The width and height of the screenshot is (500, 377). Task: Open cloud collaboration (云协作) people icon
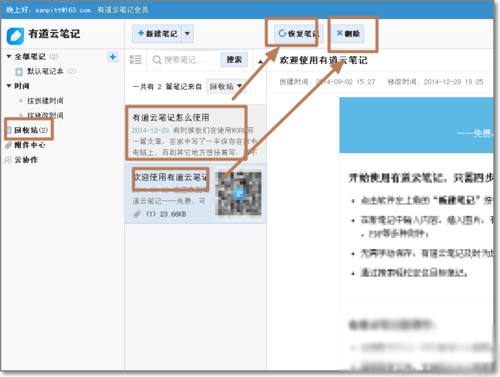click(8, 160)
